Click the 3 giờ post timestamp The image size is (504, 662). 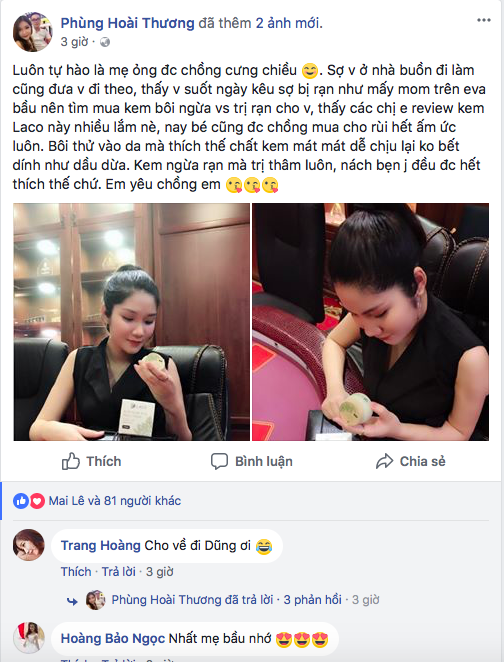(x=74, y=42)
